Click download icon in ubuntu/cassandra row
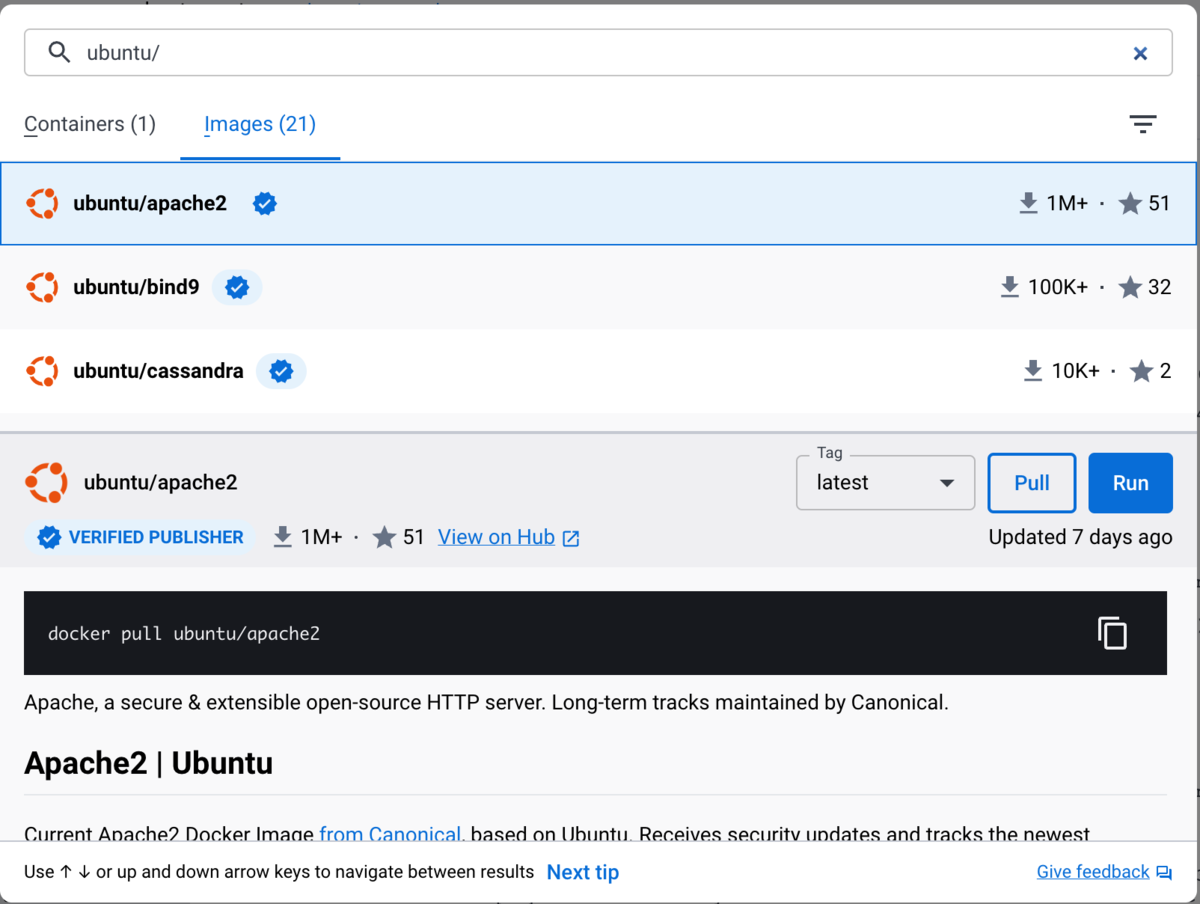1200x904 pixels. tap(1033, 371)
